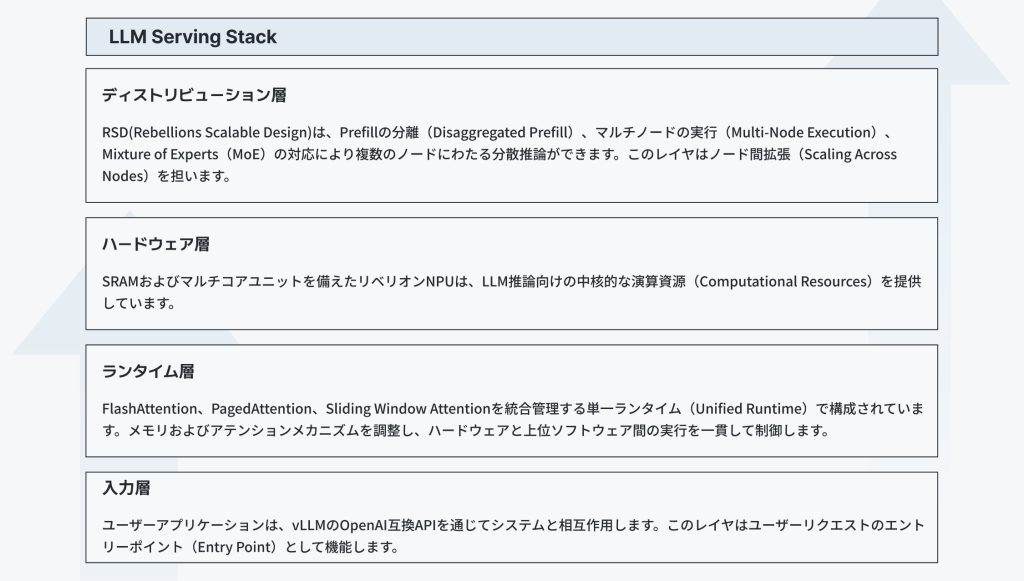The image size is (1024, 581).
Task: Click the "Mixture of Experts" phrase
Action: point(159,154)
